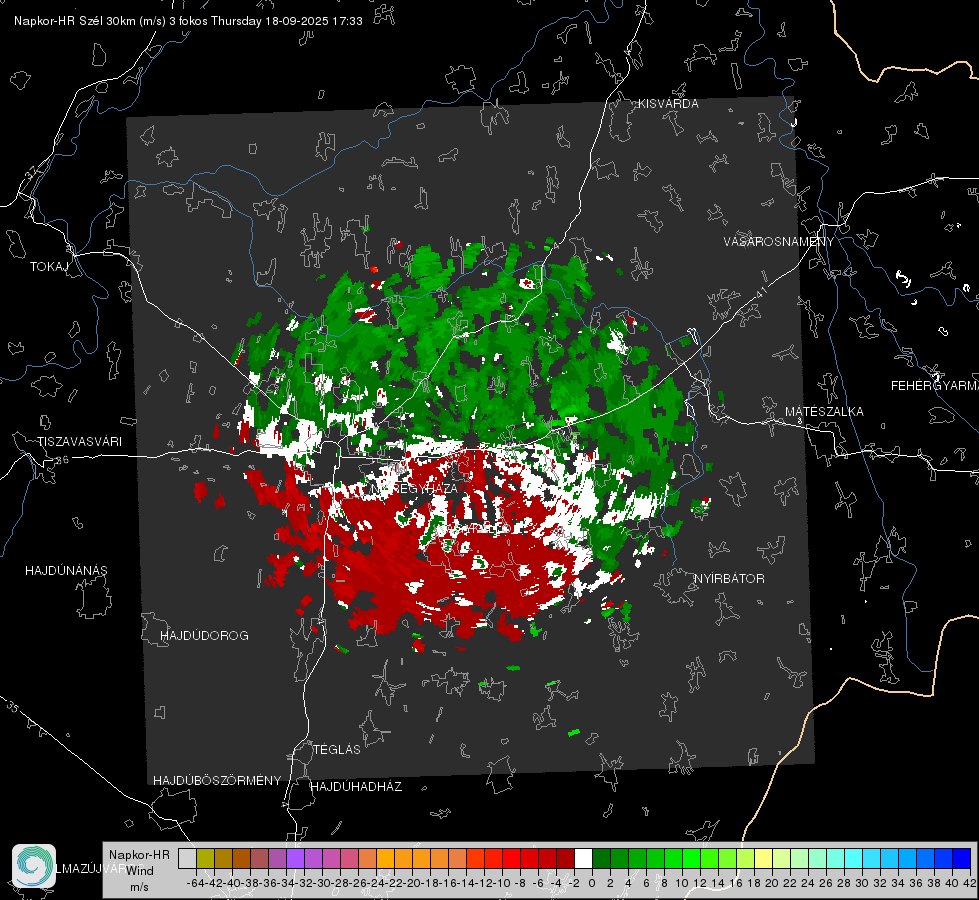The width and height of the screenshot is (979, 900).
Task: Click the Napkor-HR Wind m/s legend title
Action: coord(139,871)
